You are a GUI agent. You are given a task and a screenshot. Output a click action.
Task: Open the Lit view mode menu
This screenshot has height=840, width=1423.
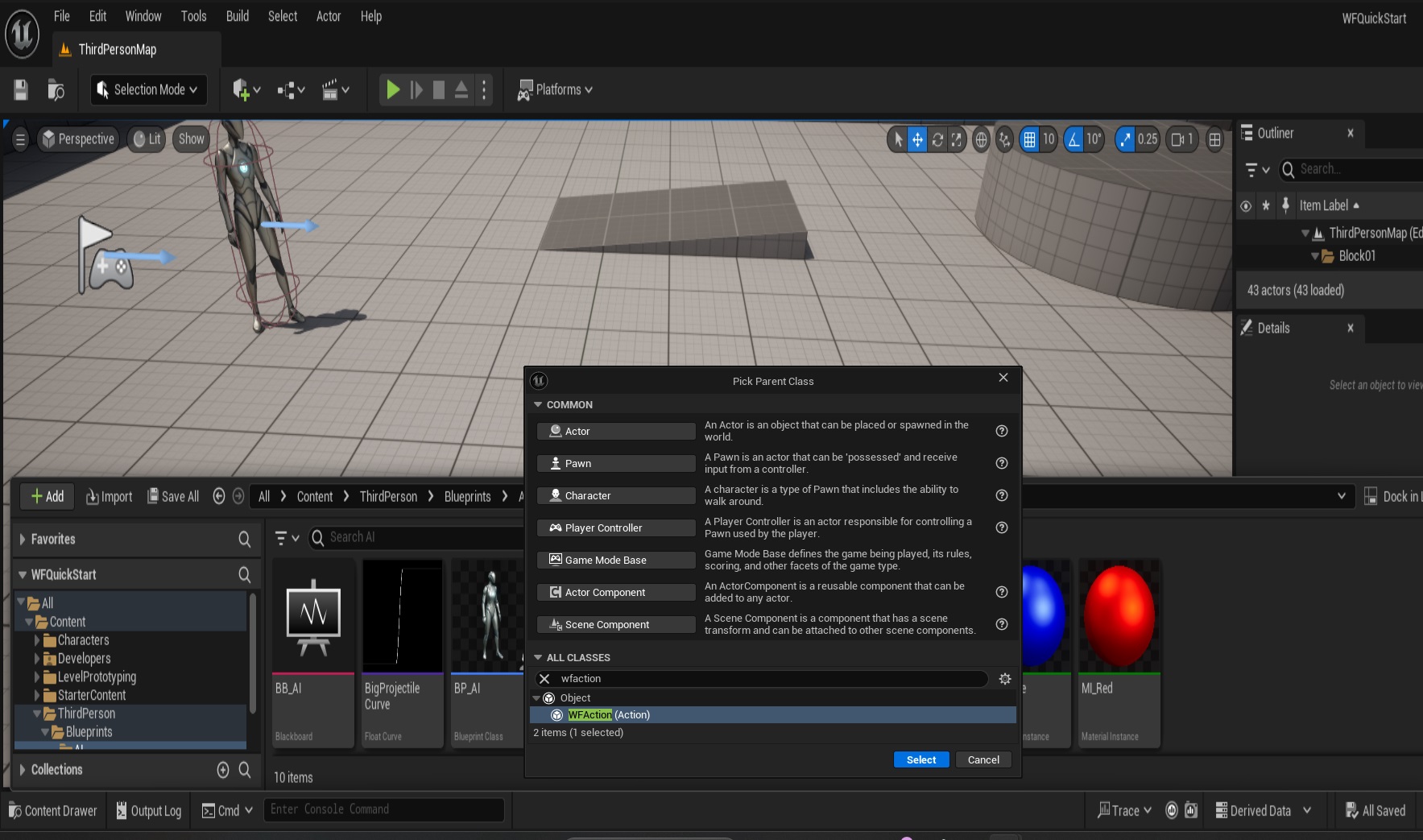point(147,139)
